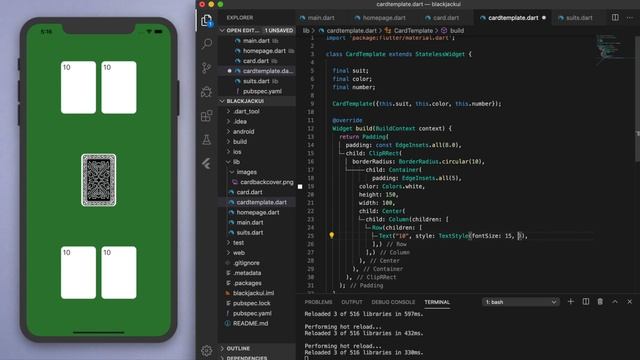
Task: Expand the web folder
Action: pyautogui.click(x=257, y=253)
